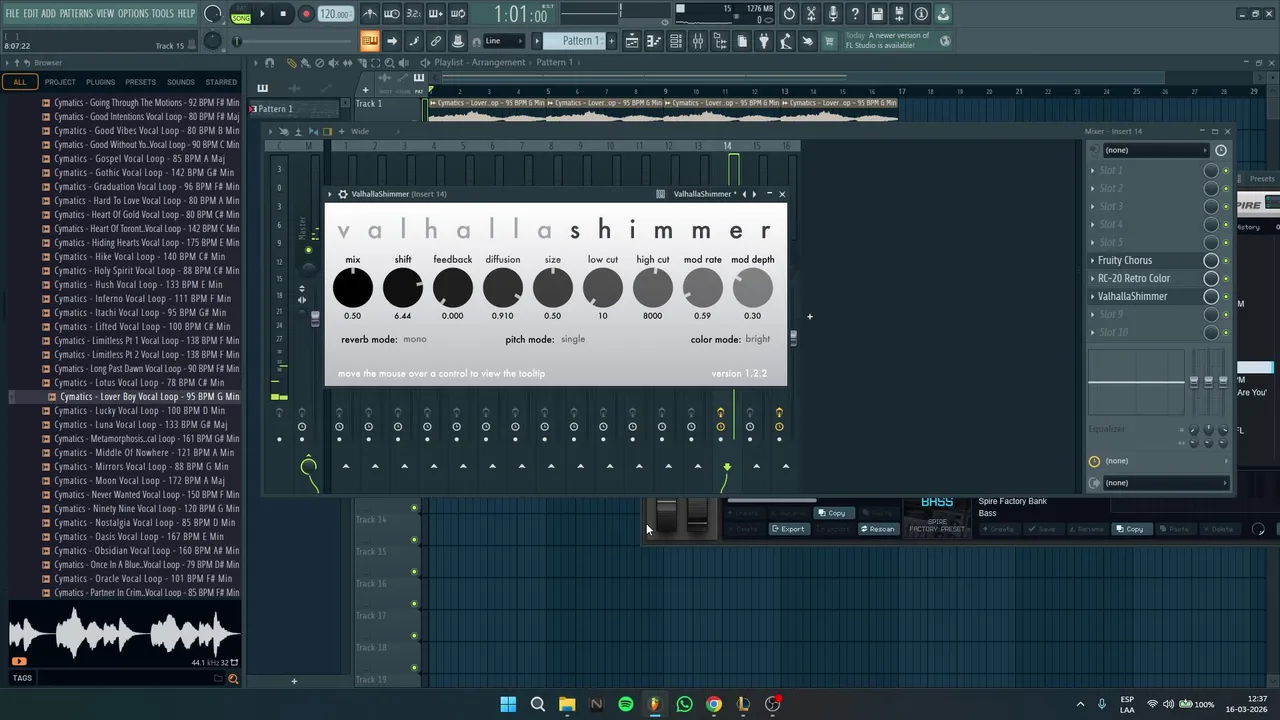This screenshot has height=720, width=1280.
Task: Click the Project info icon
Action: 921,14
